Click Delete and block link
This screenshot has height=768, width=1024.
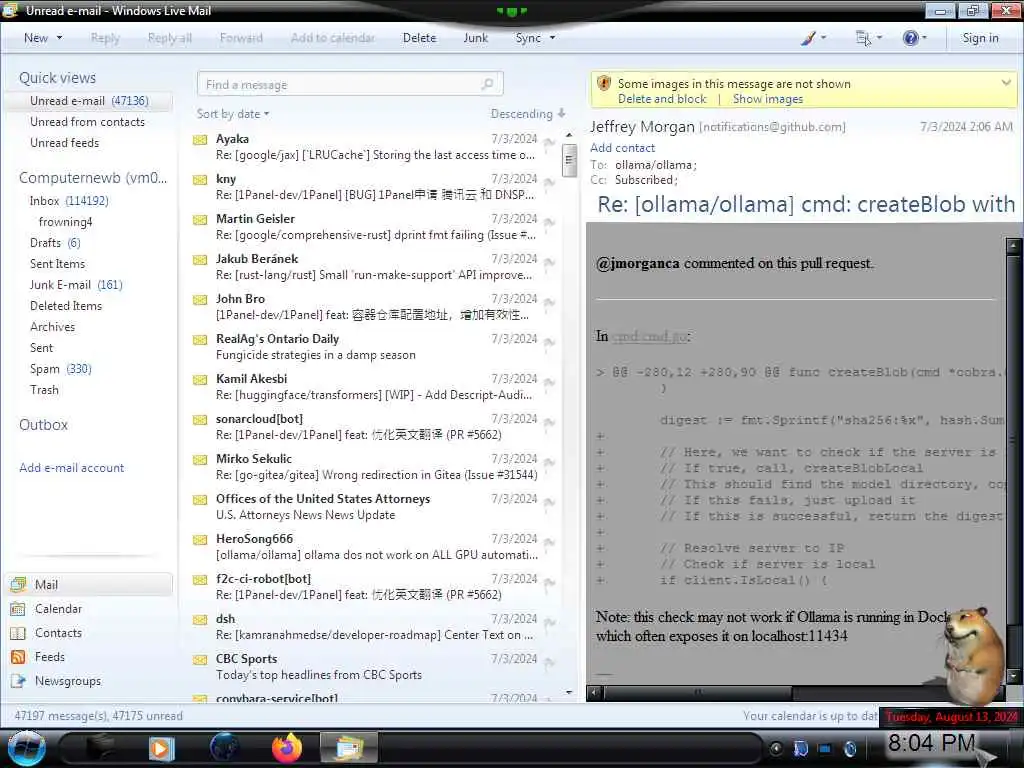pyautogui.click(x=662, y=99)
